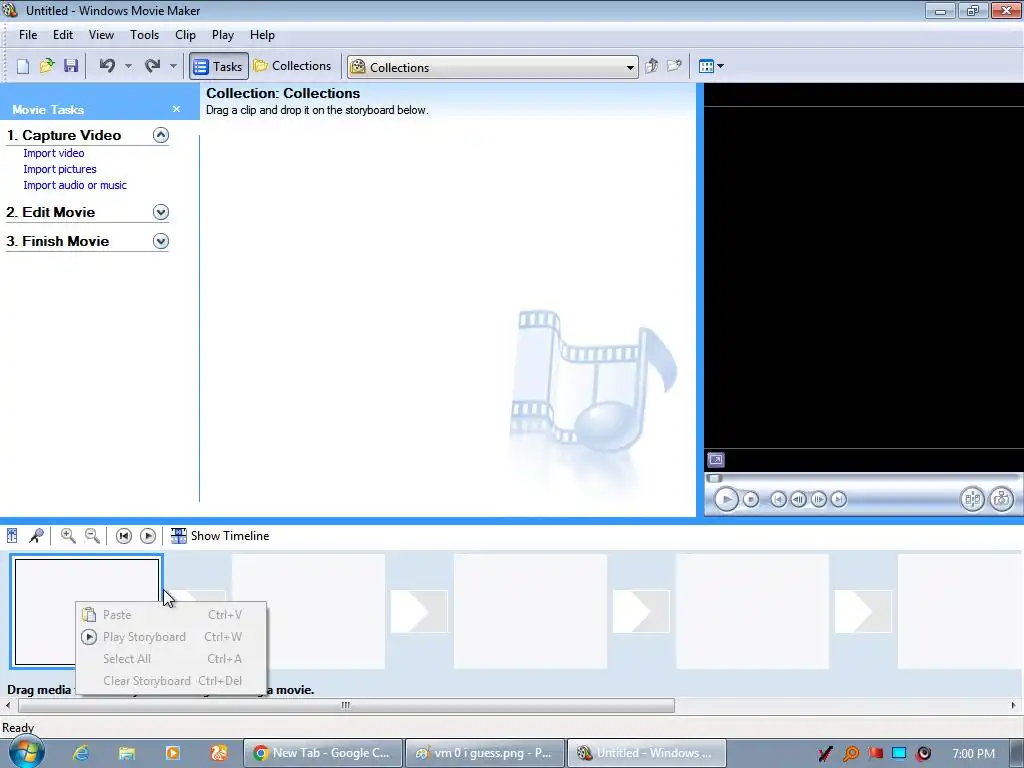Click the Open Project folder icon
1024x768 pixels.
[47, 66]
